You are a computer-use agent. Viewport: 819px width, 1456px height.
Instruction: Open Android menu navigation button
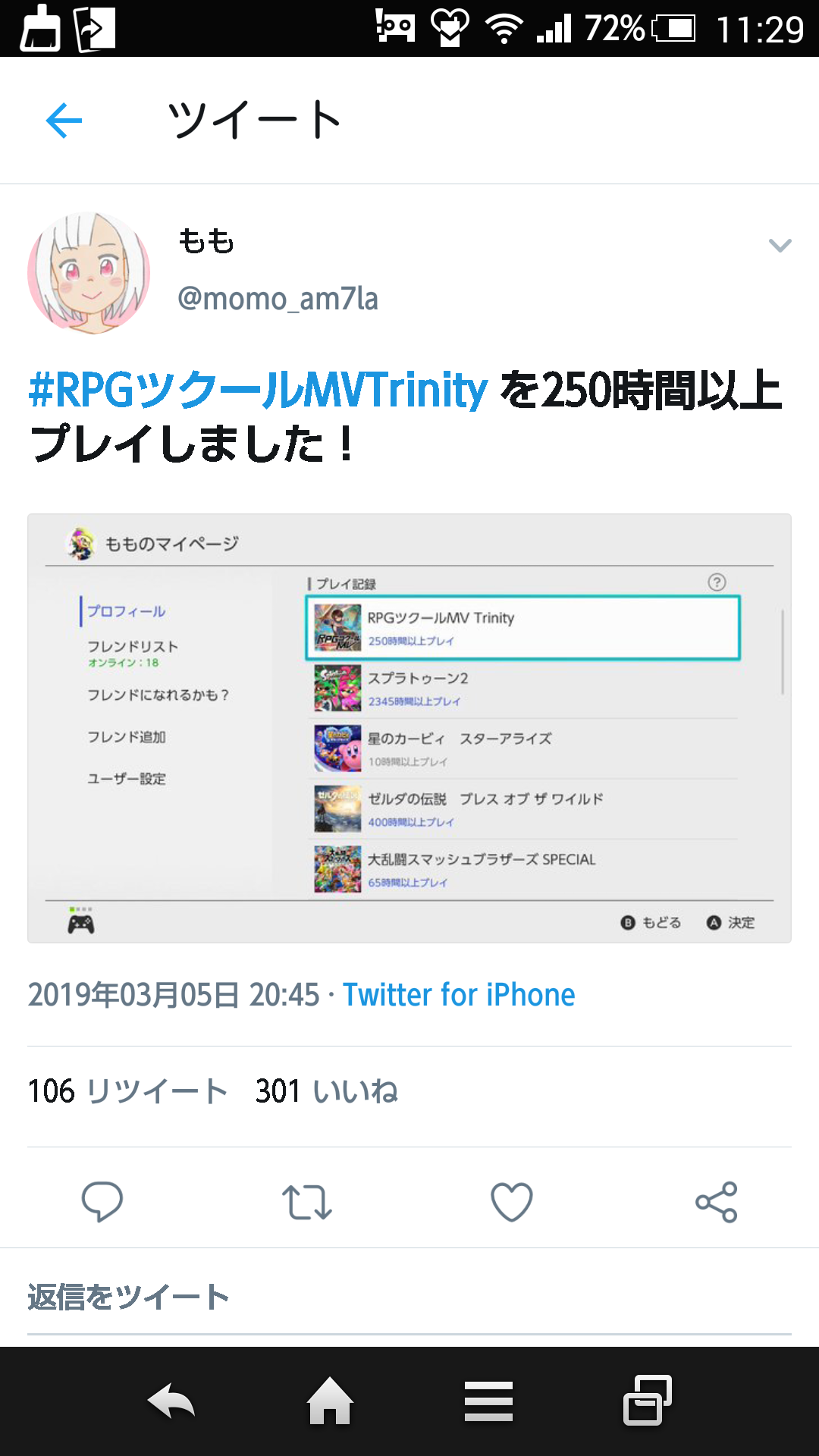(489, 1401)
